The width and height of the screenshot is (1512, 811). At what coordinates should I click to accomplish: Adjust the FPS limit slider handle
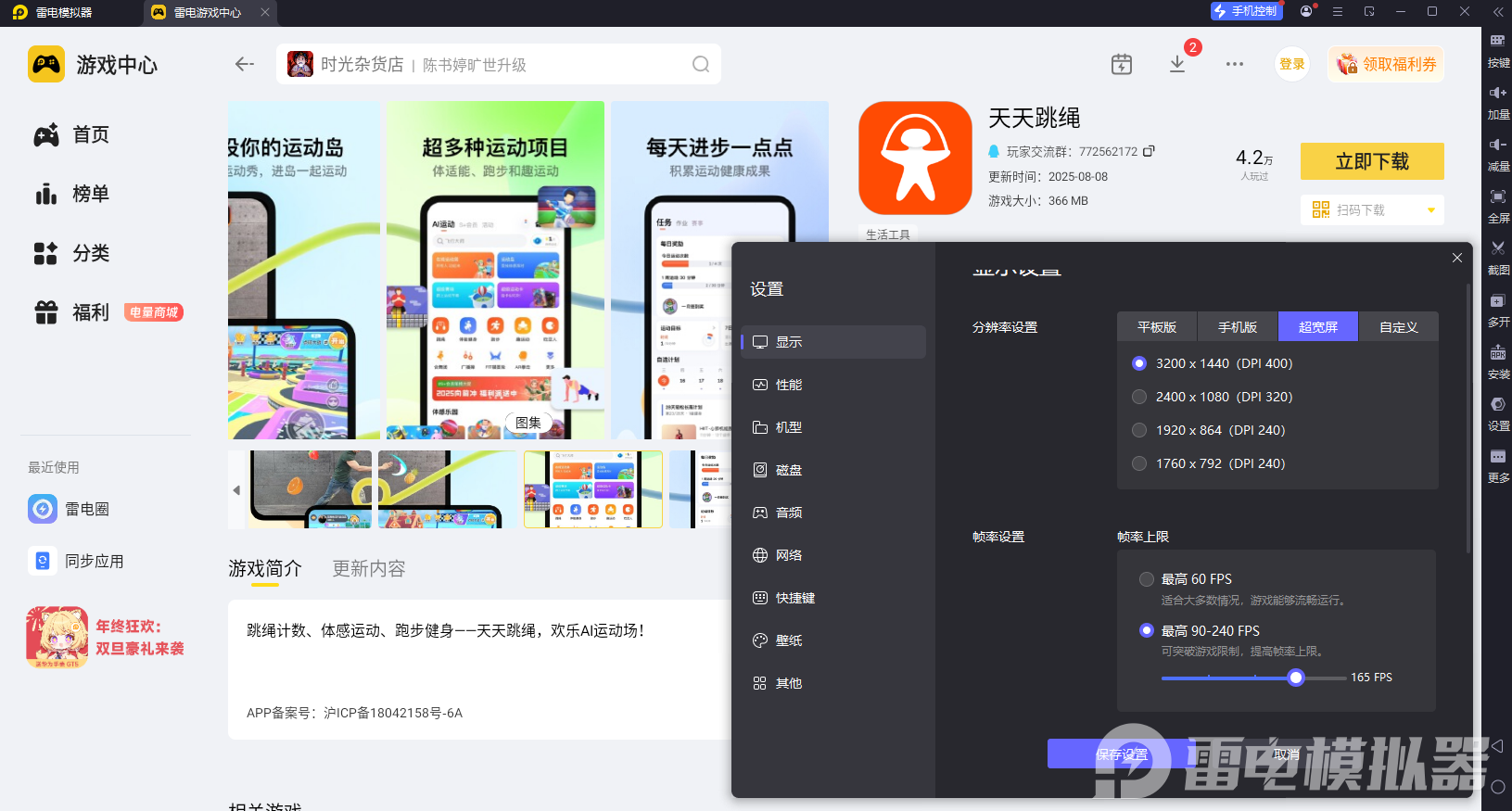click(x=1296, y=678)
